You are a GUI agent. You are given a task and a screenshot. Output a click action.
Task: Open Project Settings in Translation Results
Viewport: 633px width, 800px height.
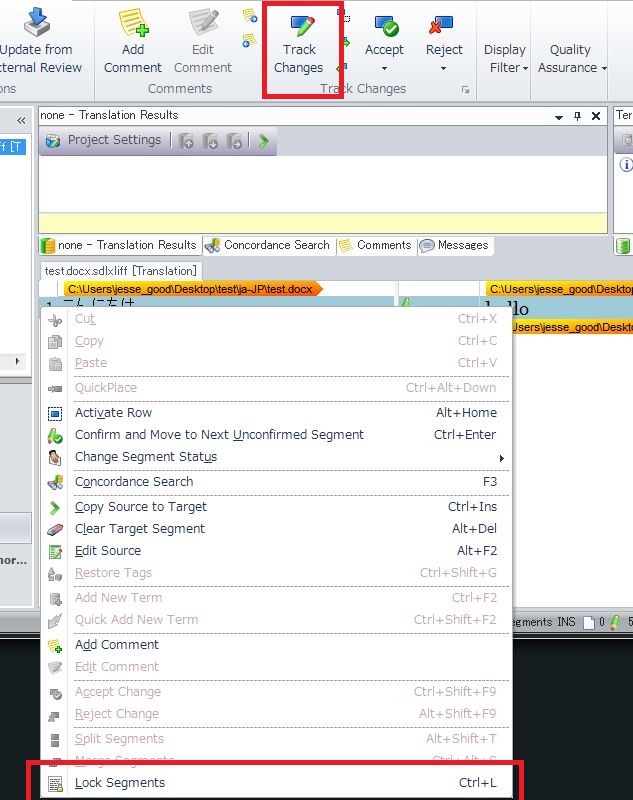coord(104,140)
